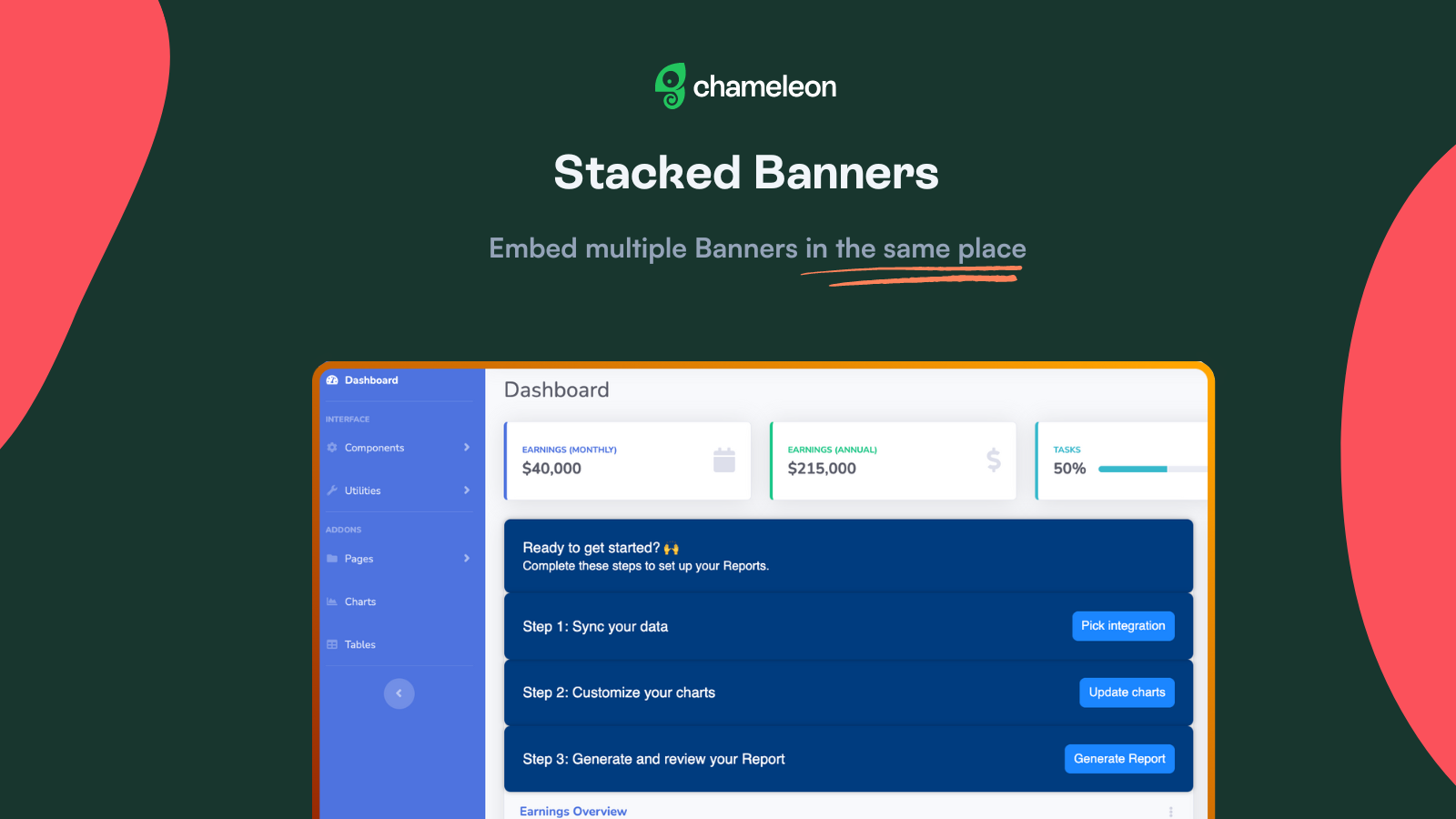Select Utilities in the sidebar
The height and width of the screenshot is (819, 1456).
tap(399, 490)
